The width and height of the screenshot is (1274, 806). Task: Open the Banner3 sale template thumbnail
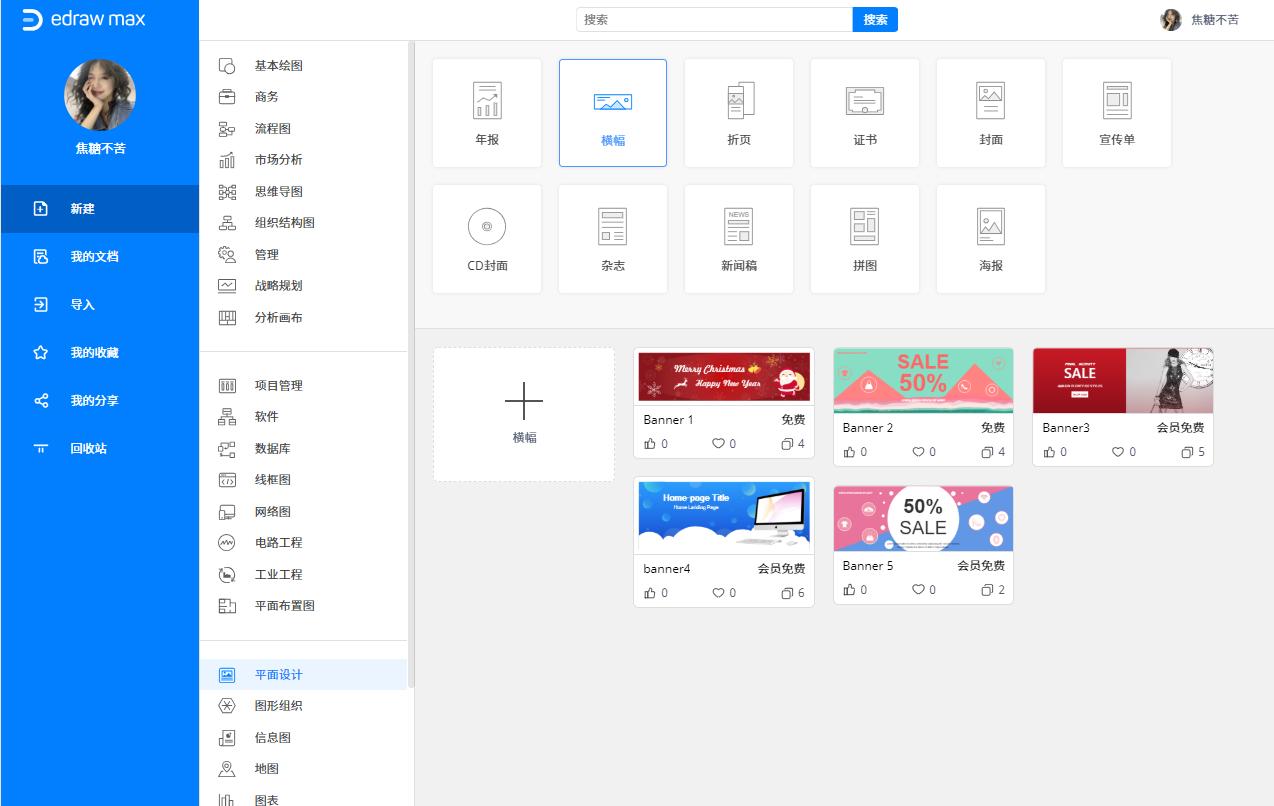(x=1122, y=379)
